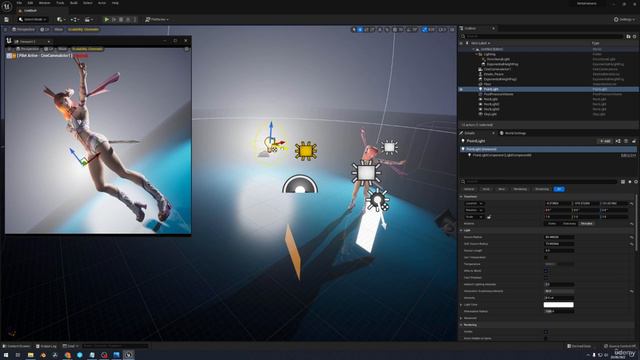Collapse the Lighting folder in Outliner
The width and height of the screenshot is (640, 360).
tap(477, 54)
